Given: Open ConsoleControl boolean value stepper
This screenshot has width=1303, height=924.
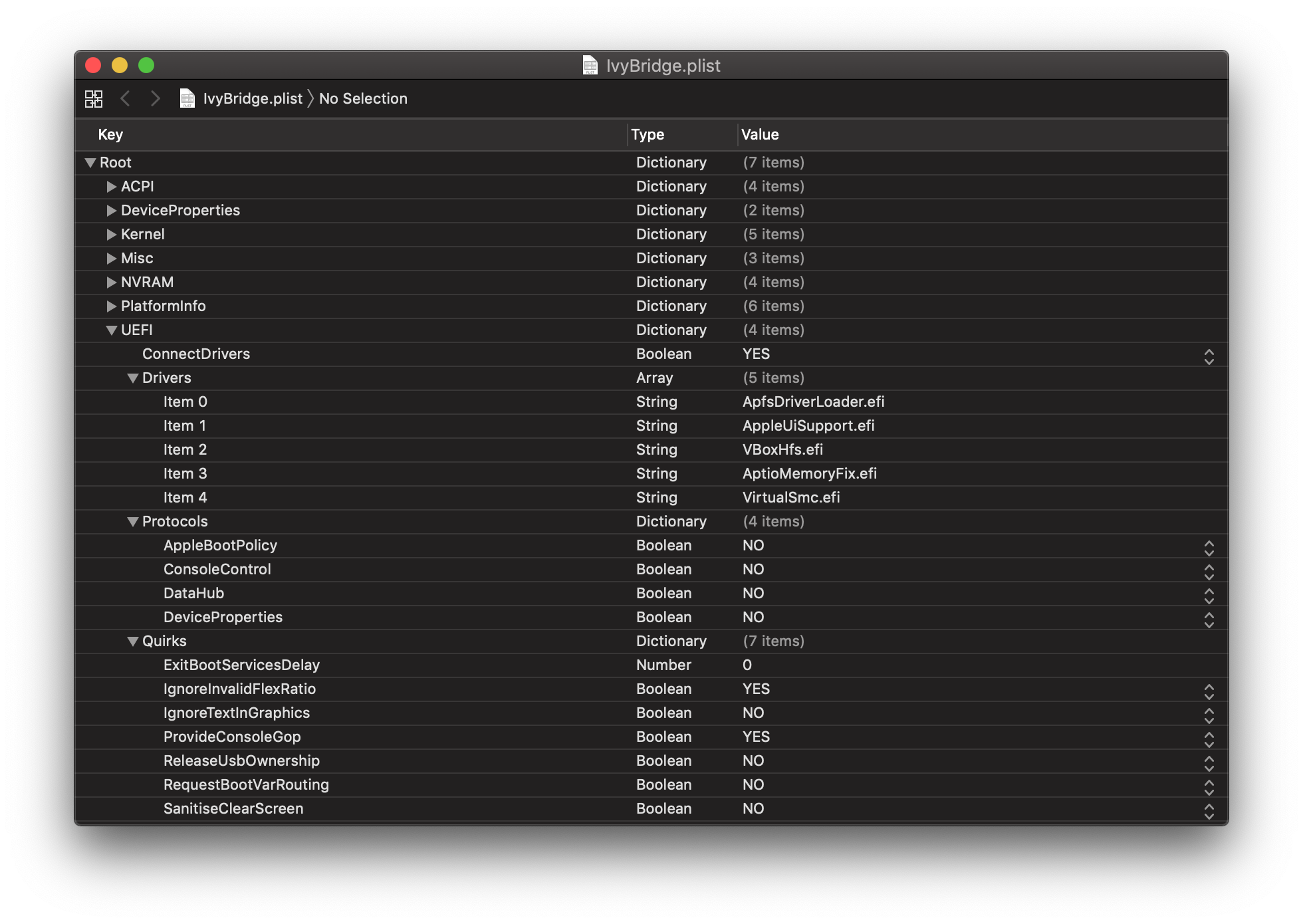Looking at the screenshot, I should pyautogui.click(x=1209, y=572).
